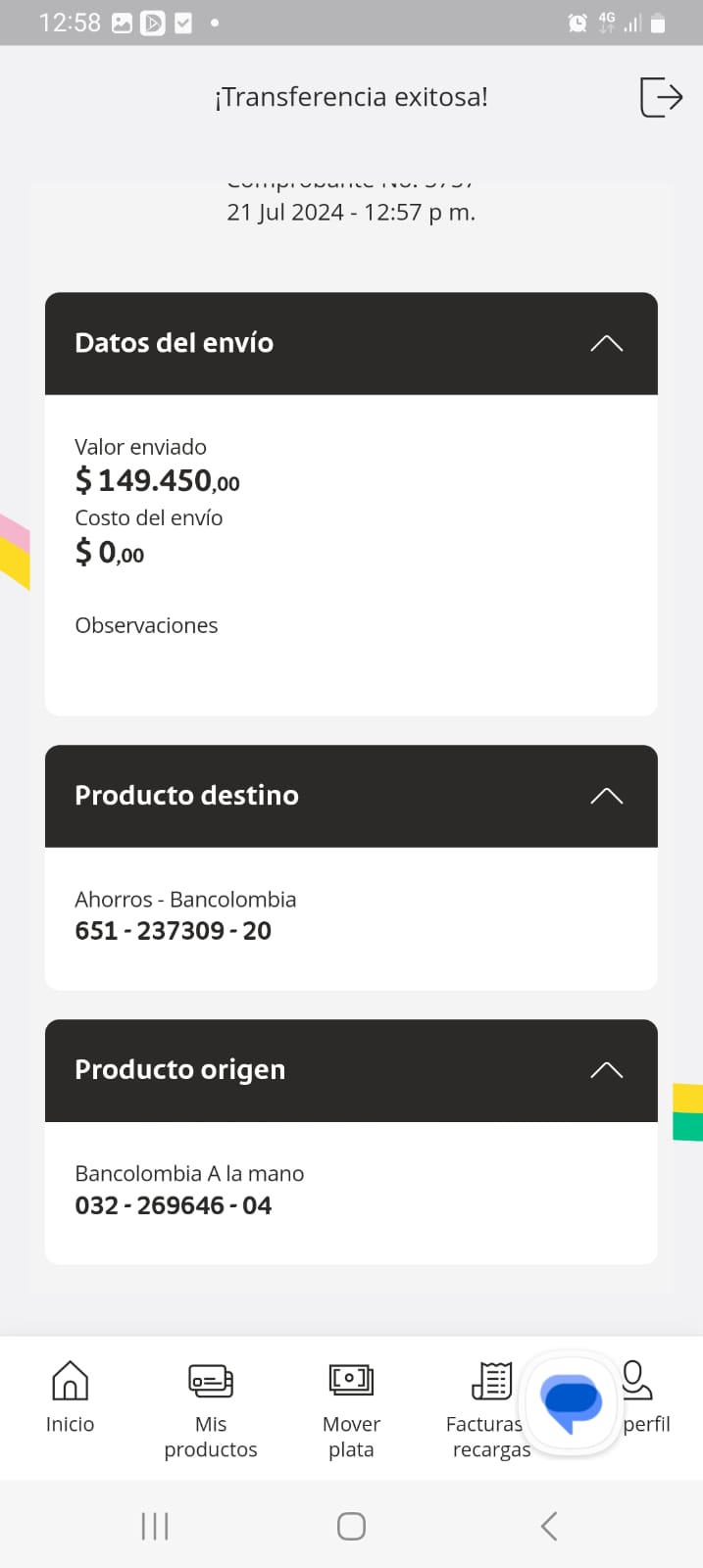The image size is (703, 1568).
Task: Tap the destination account number 651-237309-20
Action: 174,931
